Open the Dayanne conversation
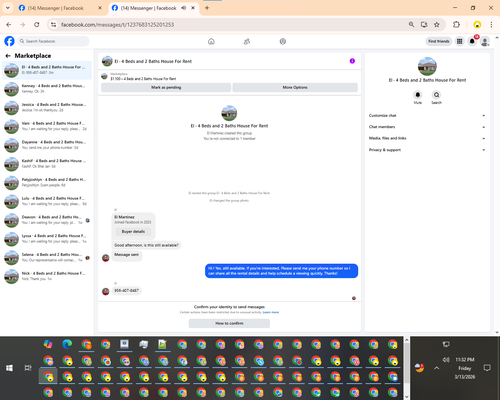 point(47,145)
